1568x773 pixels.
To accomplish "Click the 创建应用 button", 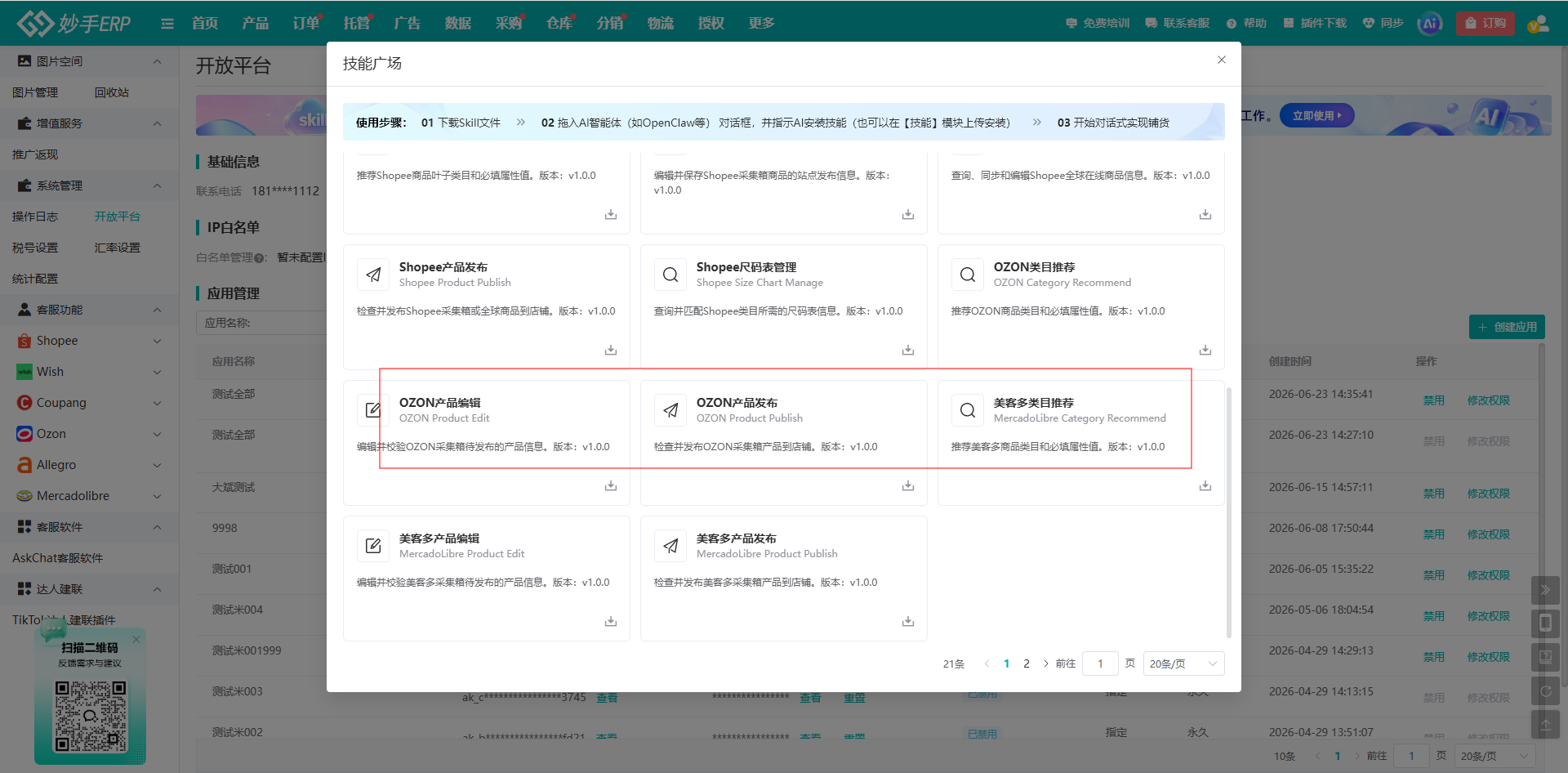I will click(1507, 327).
